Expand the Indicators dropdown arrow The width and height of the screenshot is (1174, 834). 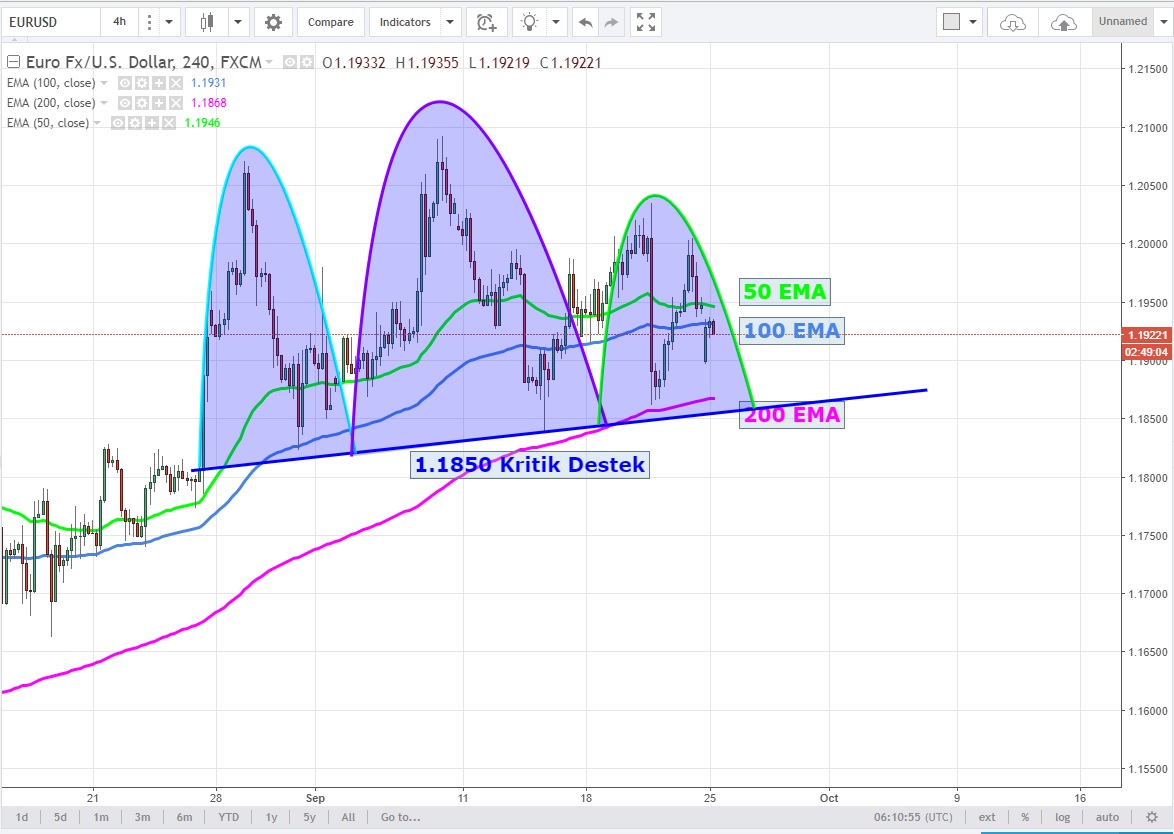[450, 22]
